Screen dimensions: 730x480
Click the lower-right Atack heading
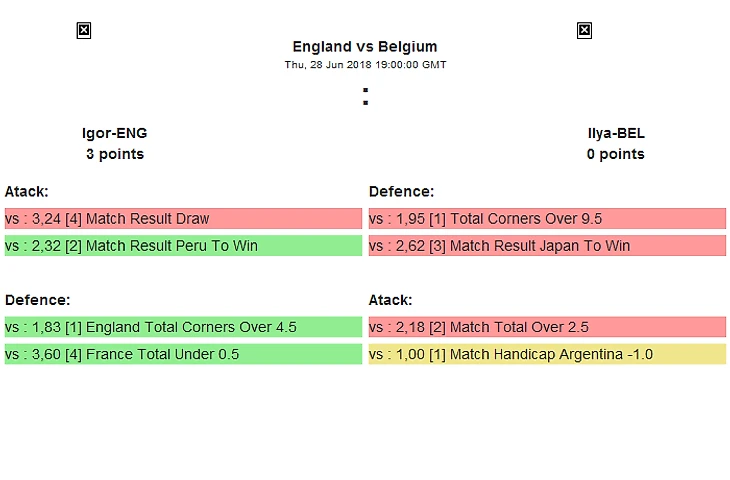tap(391, 299)
